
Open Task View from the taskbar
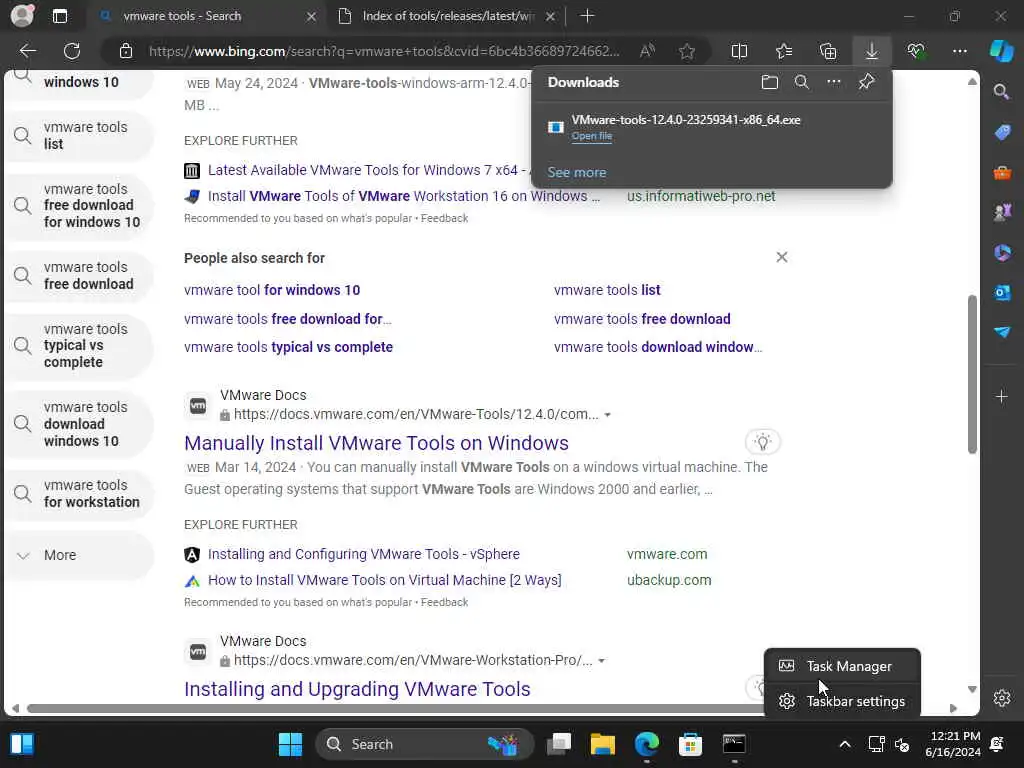559,744
